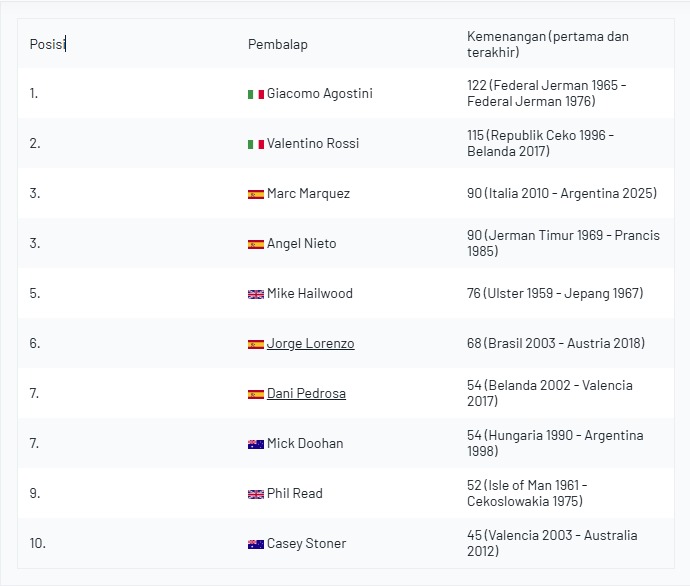Click Mike Hailwood's 76 wins cell
Image resolution: width=690 pixels, height=586 pixels.
(x=554, y=293)
